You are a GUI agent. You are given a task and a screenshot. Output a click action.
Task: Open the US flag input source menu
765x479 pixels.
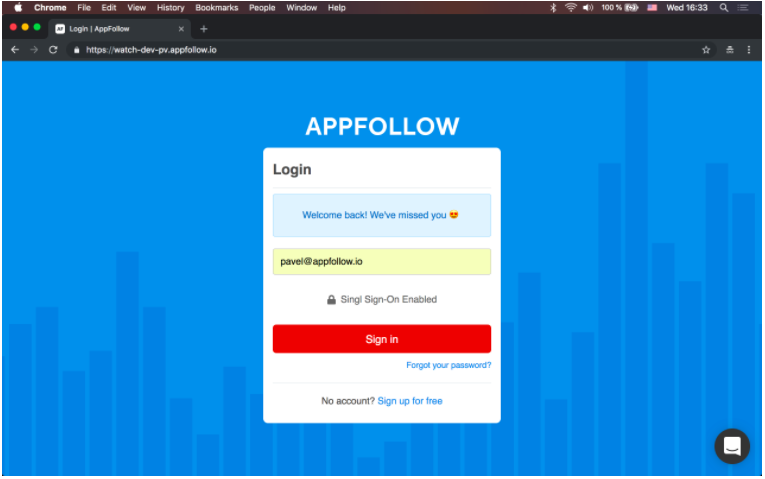652,8
